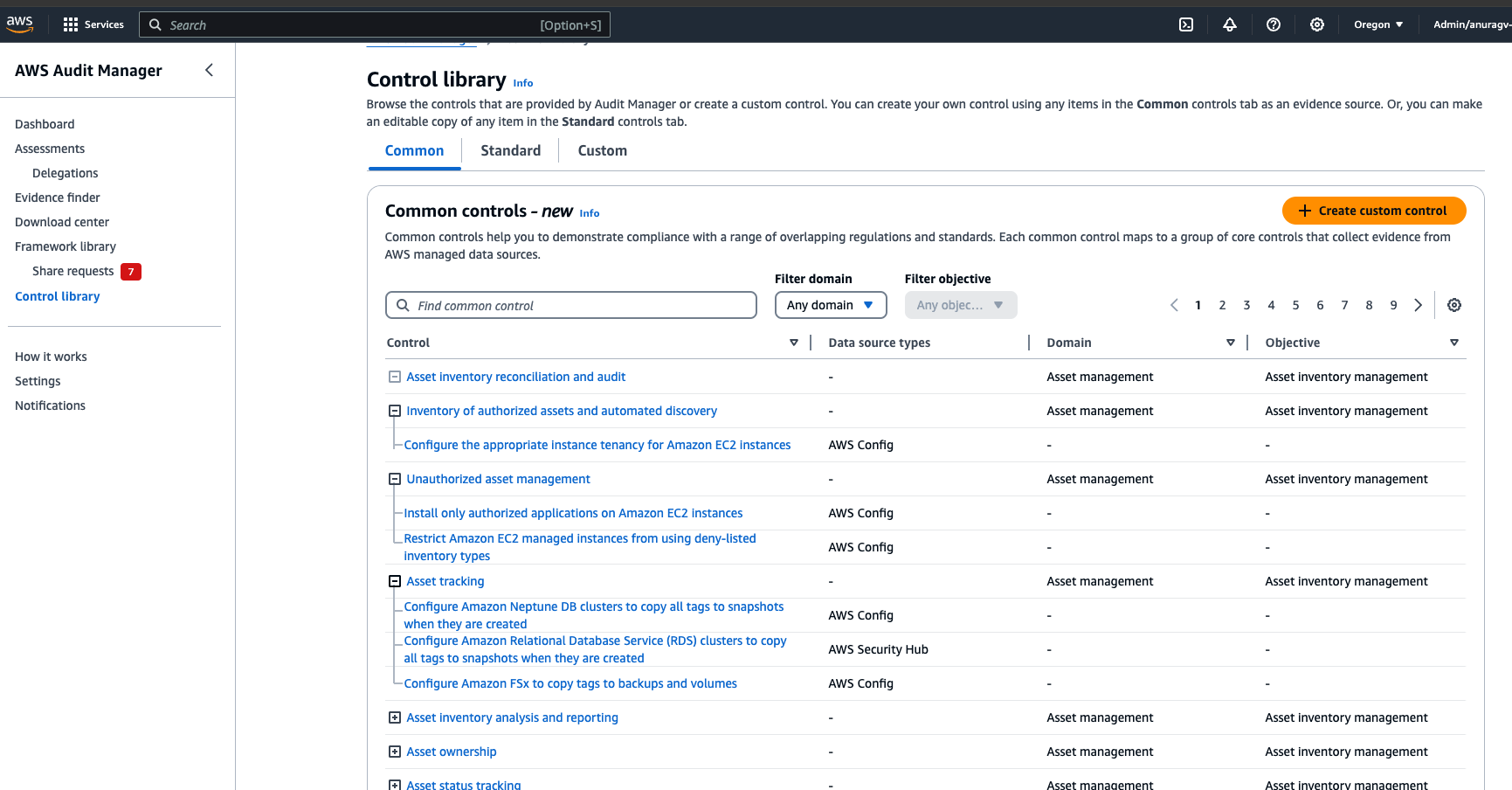This screenshot has width=1512, height=790.
Task: Click the Create custom control button
Action: (1374, 211)
